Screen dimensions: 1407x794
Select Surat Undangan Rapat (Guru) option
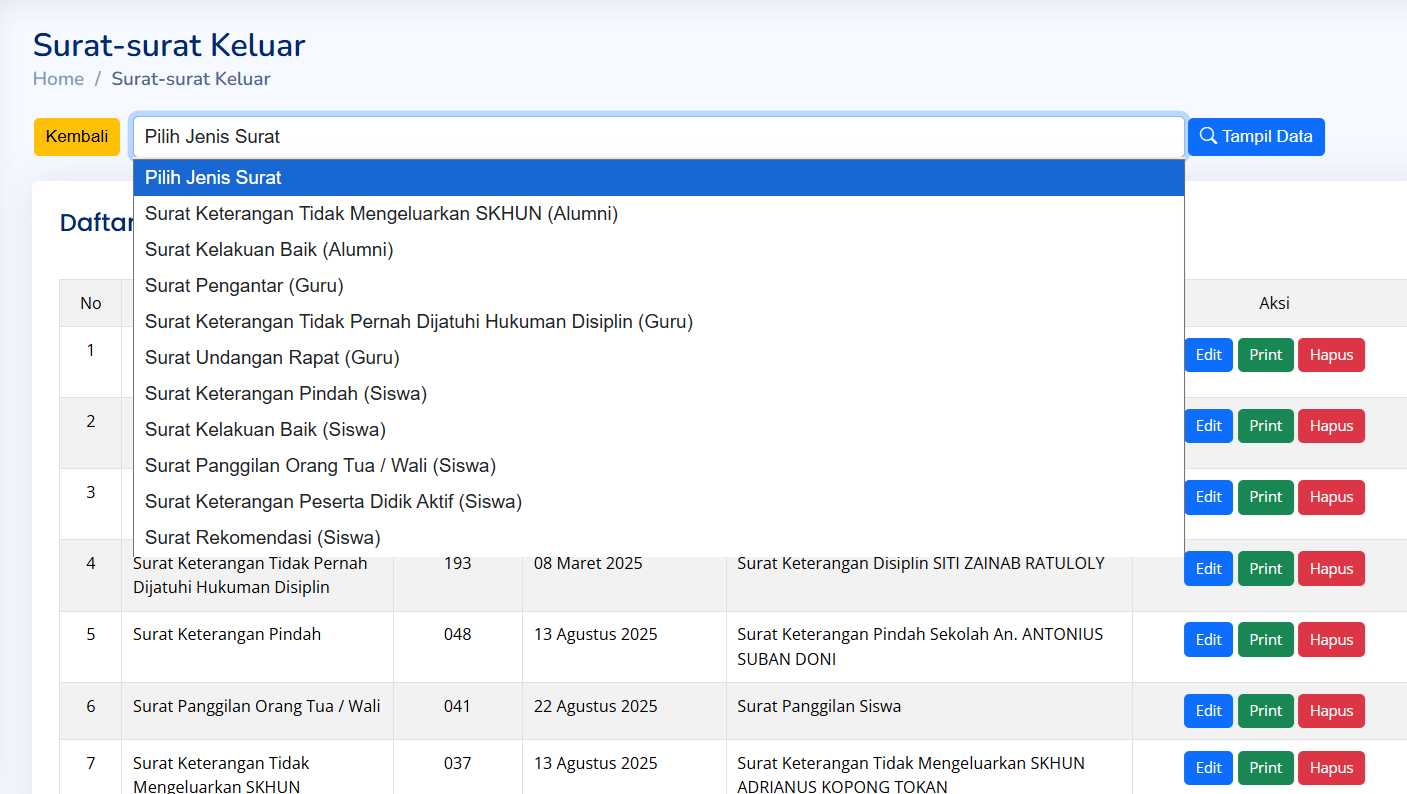coord(272,358)
